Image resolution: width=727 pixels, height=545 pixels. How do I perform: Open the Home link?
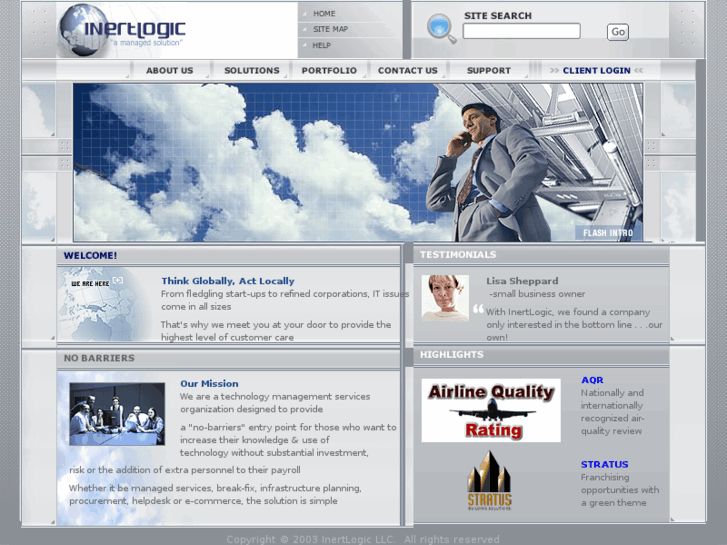click(x=324, y=14)
